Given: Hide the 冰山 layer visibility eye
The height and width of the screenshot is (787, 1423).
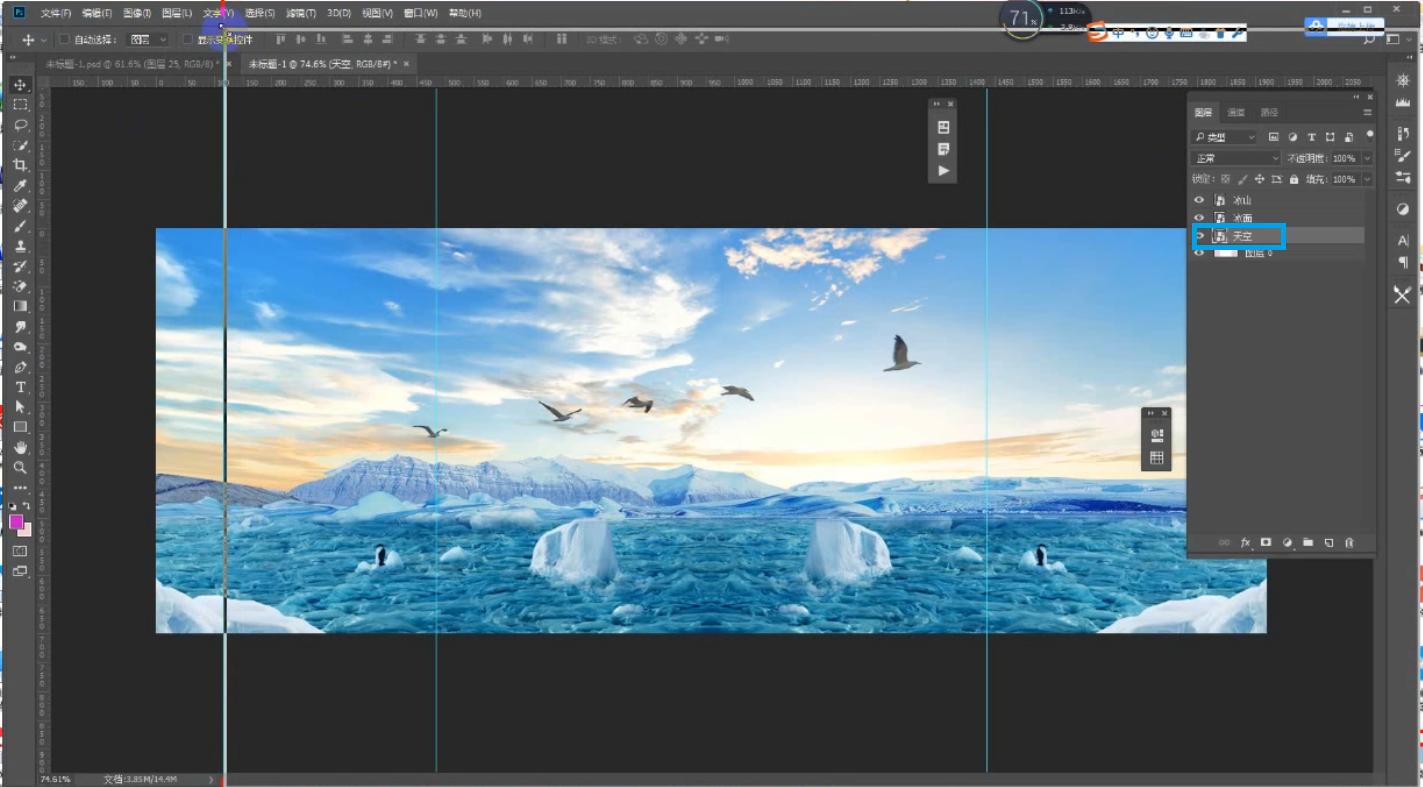Looking at the screenshot, I should pos(1198,199).
